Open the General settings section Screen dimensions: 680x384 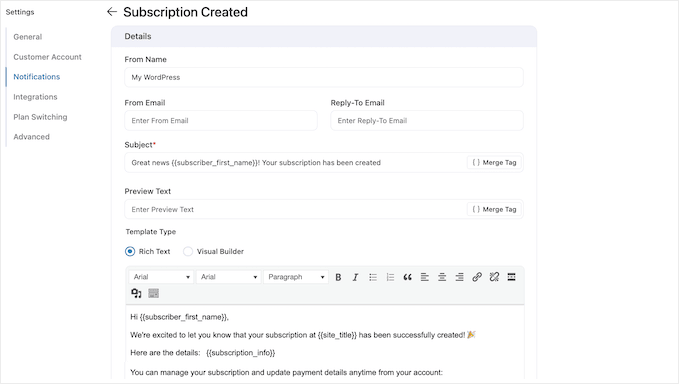(28, 37)
